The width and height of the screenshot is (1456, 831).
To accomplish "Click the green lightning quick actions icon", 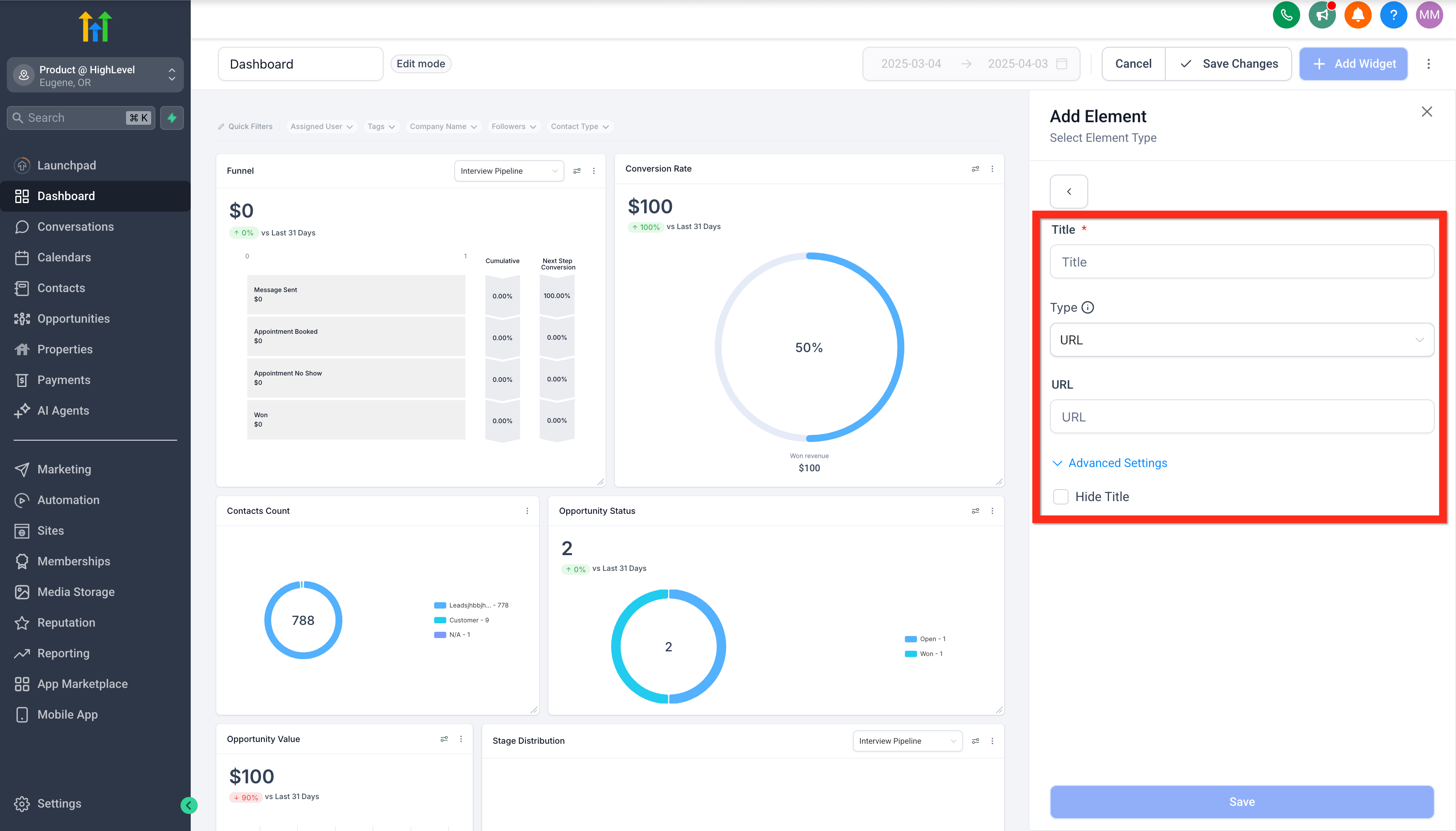I will click(172, 118).
